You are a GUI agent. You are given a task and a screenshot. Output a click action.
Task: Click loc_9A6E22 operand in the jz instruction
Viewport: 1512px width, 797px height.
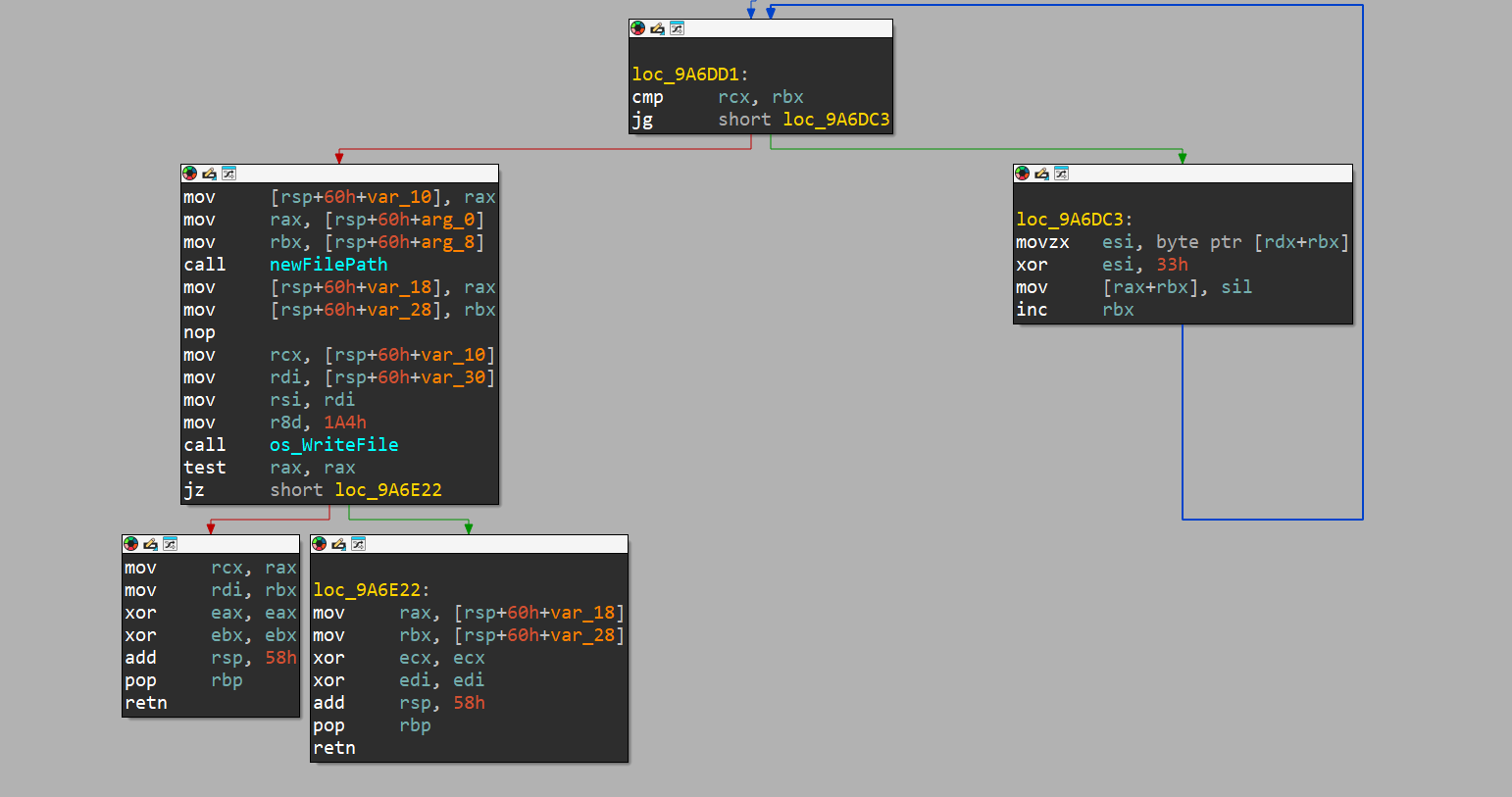click(x=388, y=490)
